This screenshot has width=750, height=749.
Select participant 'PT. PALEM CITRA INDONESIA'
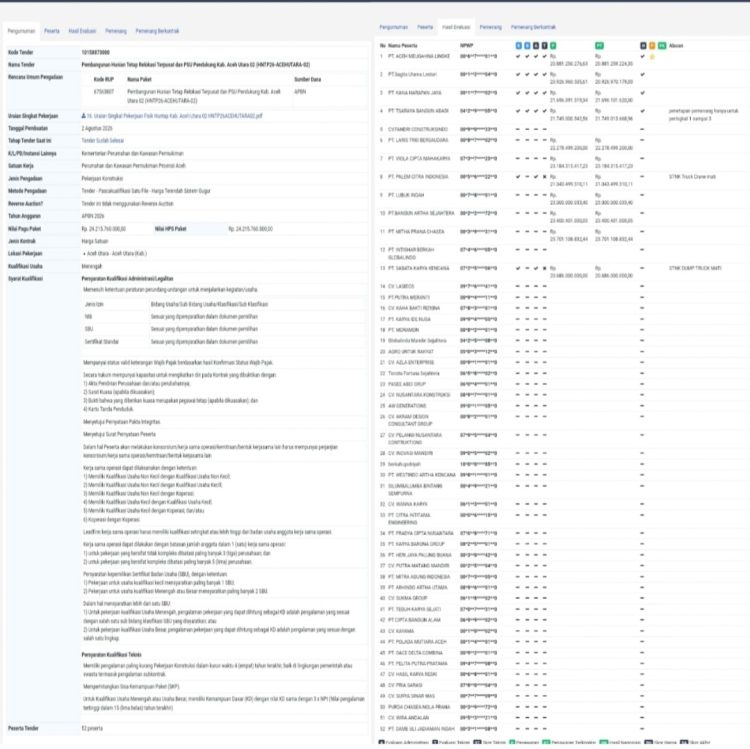point(418,177)
